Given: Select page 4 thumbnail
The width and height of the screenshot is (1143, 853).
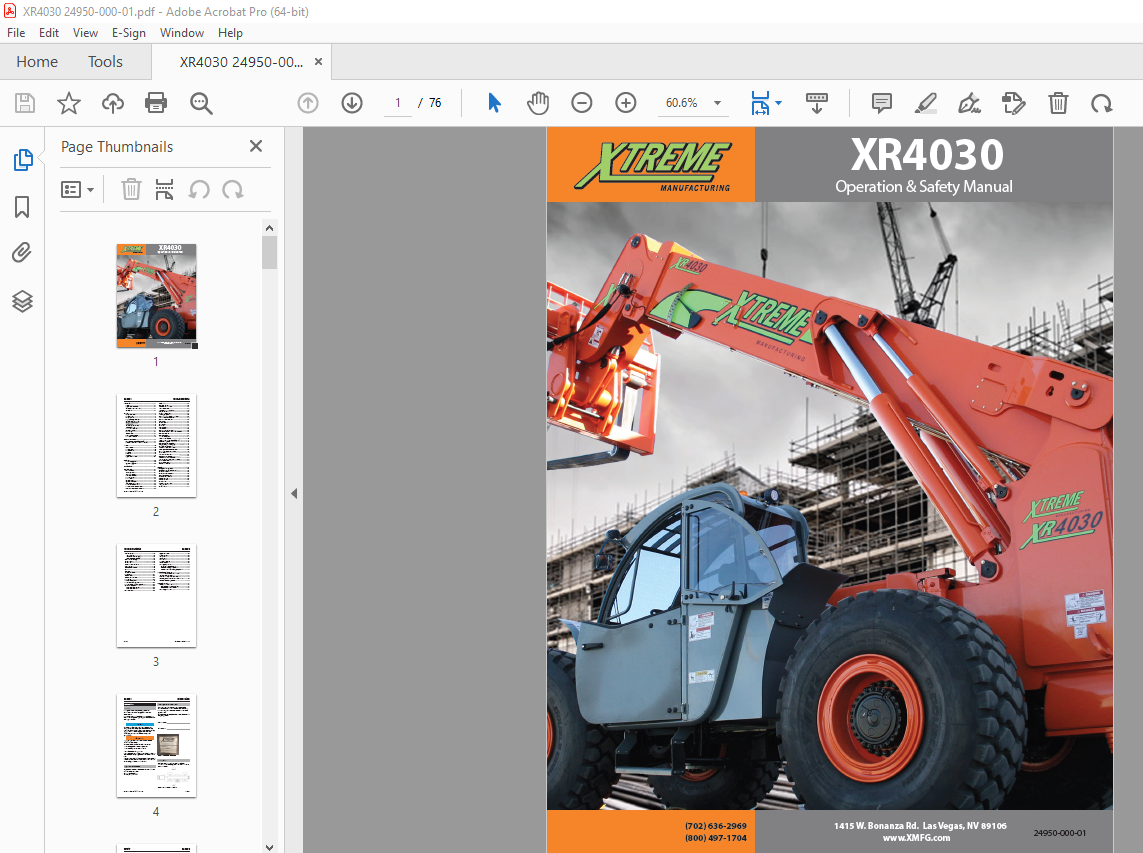Looking at the screenshot, I should click(x=156, y=746).
